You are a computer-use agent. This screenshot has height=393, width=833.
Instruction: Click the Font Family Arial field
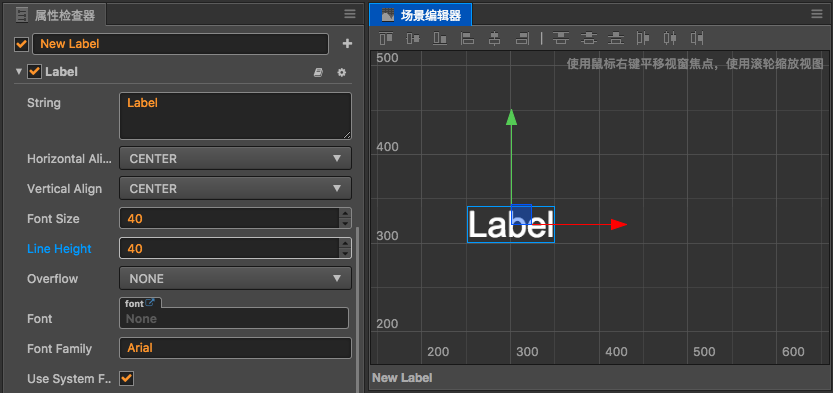click(x=235, y=348)
